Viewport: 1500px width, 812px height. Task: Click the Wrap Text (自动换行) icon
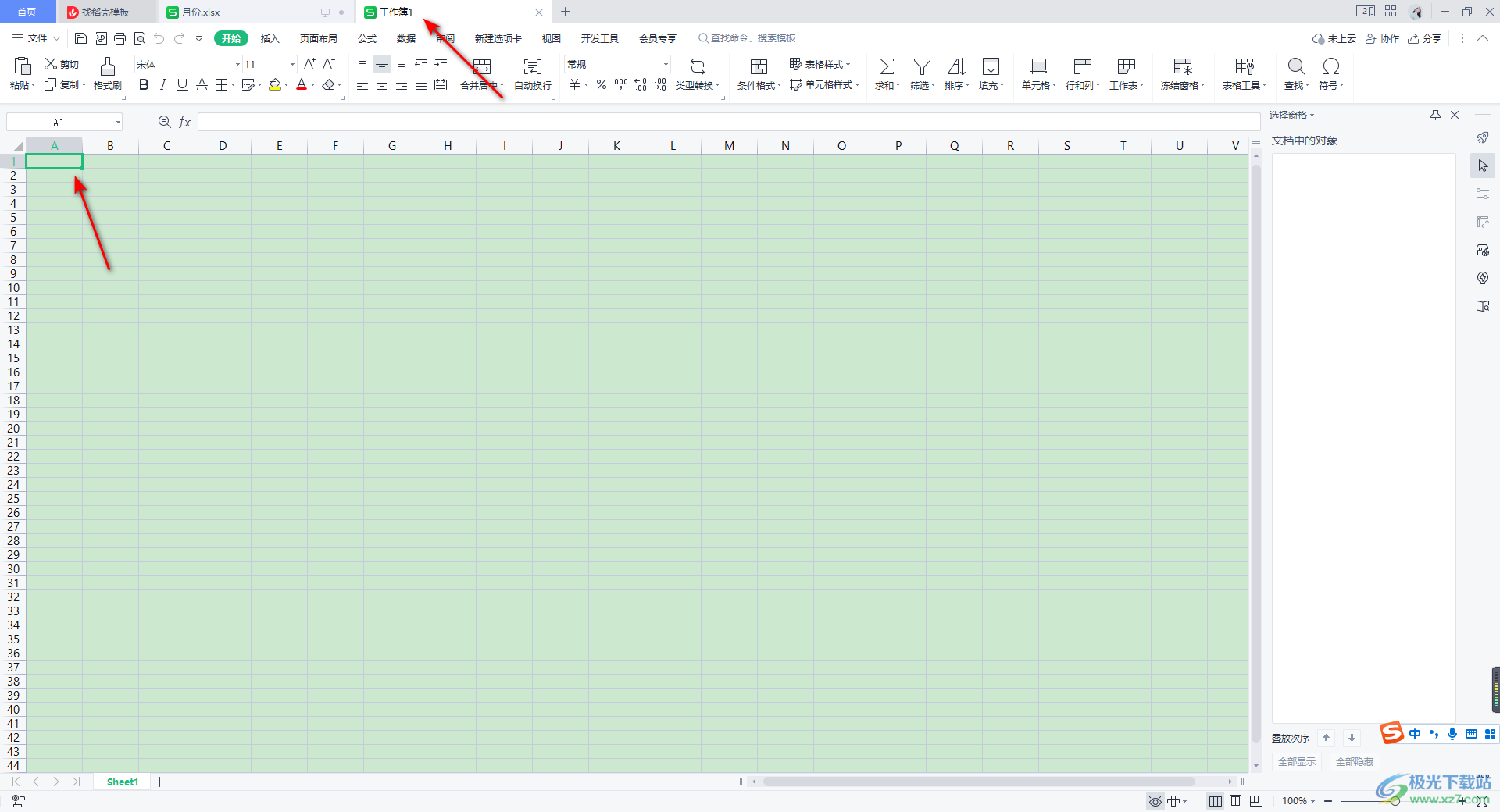pyautogui.click(x=533, y=66)
